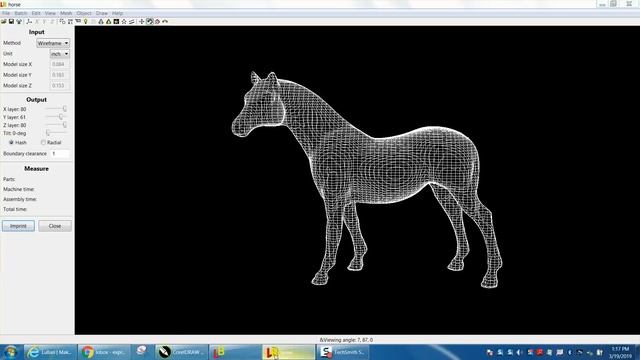Screen dimensions: 640x360
Task: Click the X layer slider handle
Action: 64,109
